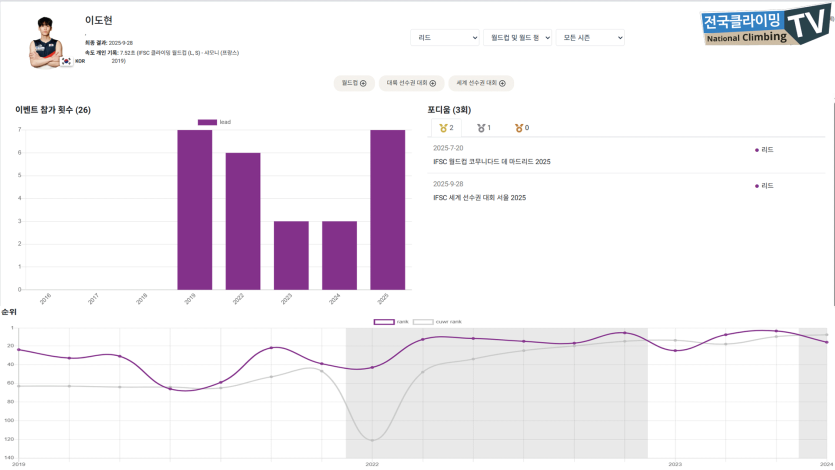This screenshot has width=835, height=470.
Task: Switch to the silver medal tab
Action: tap(484, 128)
